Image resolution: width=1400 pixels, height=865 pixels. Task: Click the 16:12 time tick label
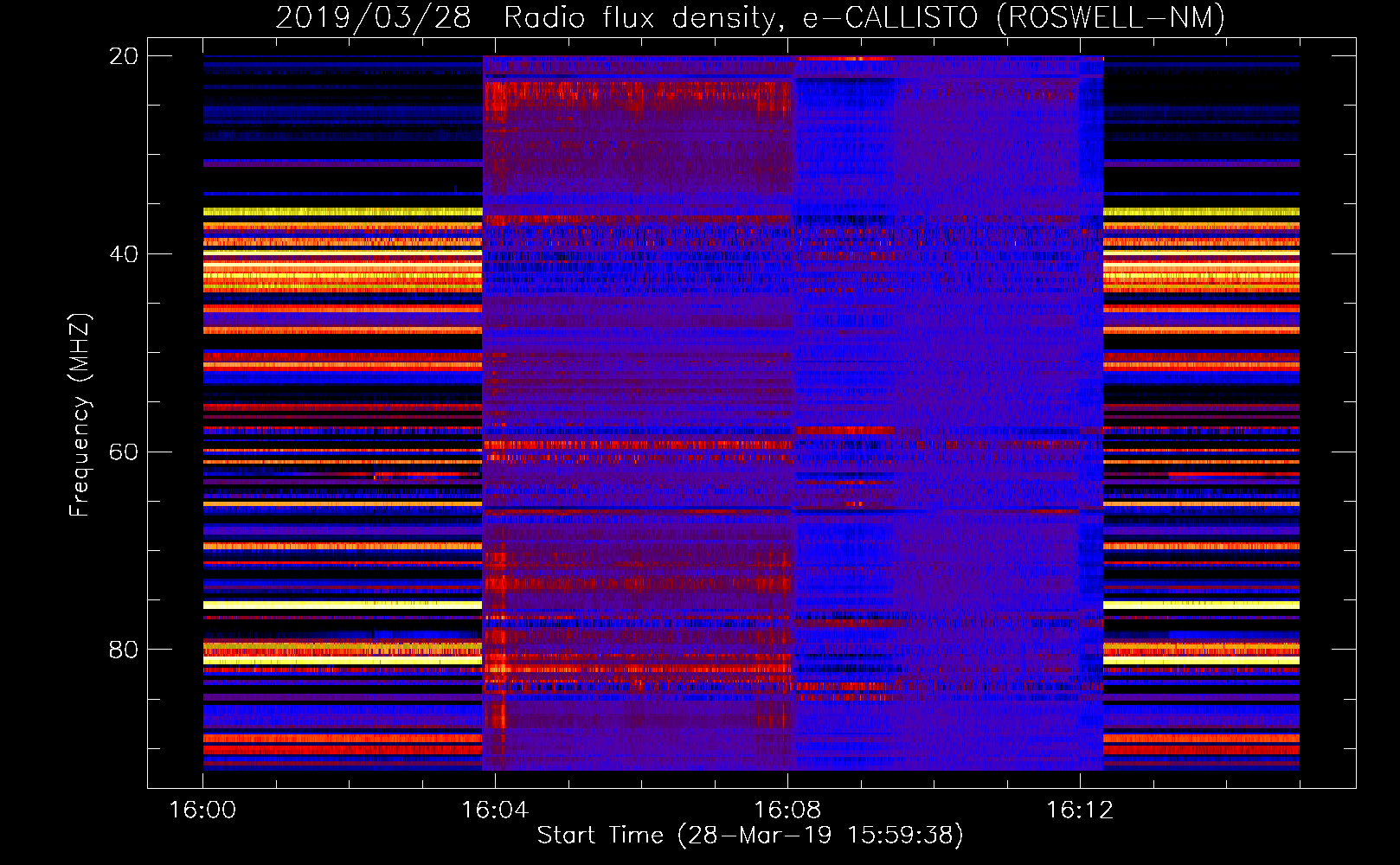(x=1080, y=811)
